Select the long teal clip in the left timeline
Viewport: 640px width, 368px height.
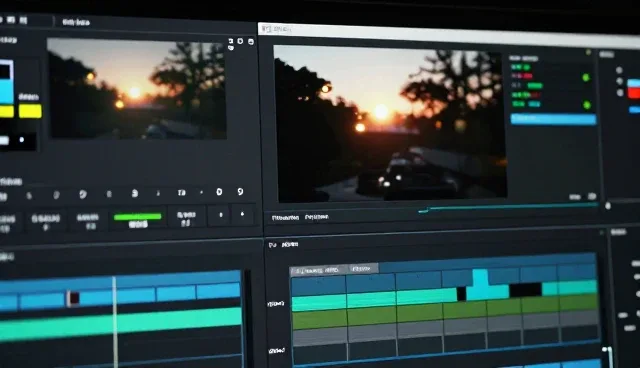(x=121, y=324)
